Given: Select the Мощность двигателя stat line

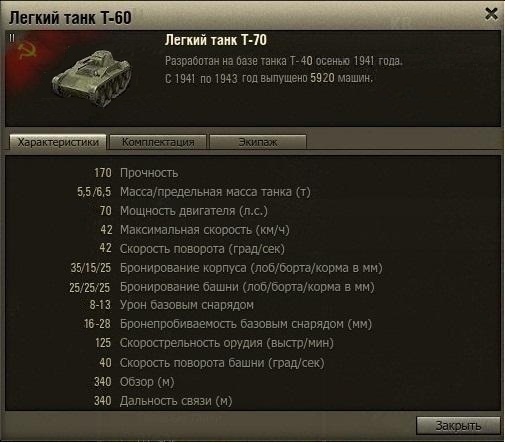Looking at the screenshot, I should [x=183, y=211].
